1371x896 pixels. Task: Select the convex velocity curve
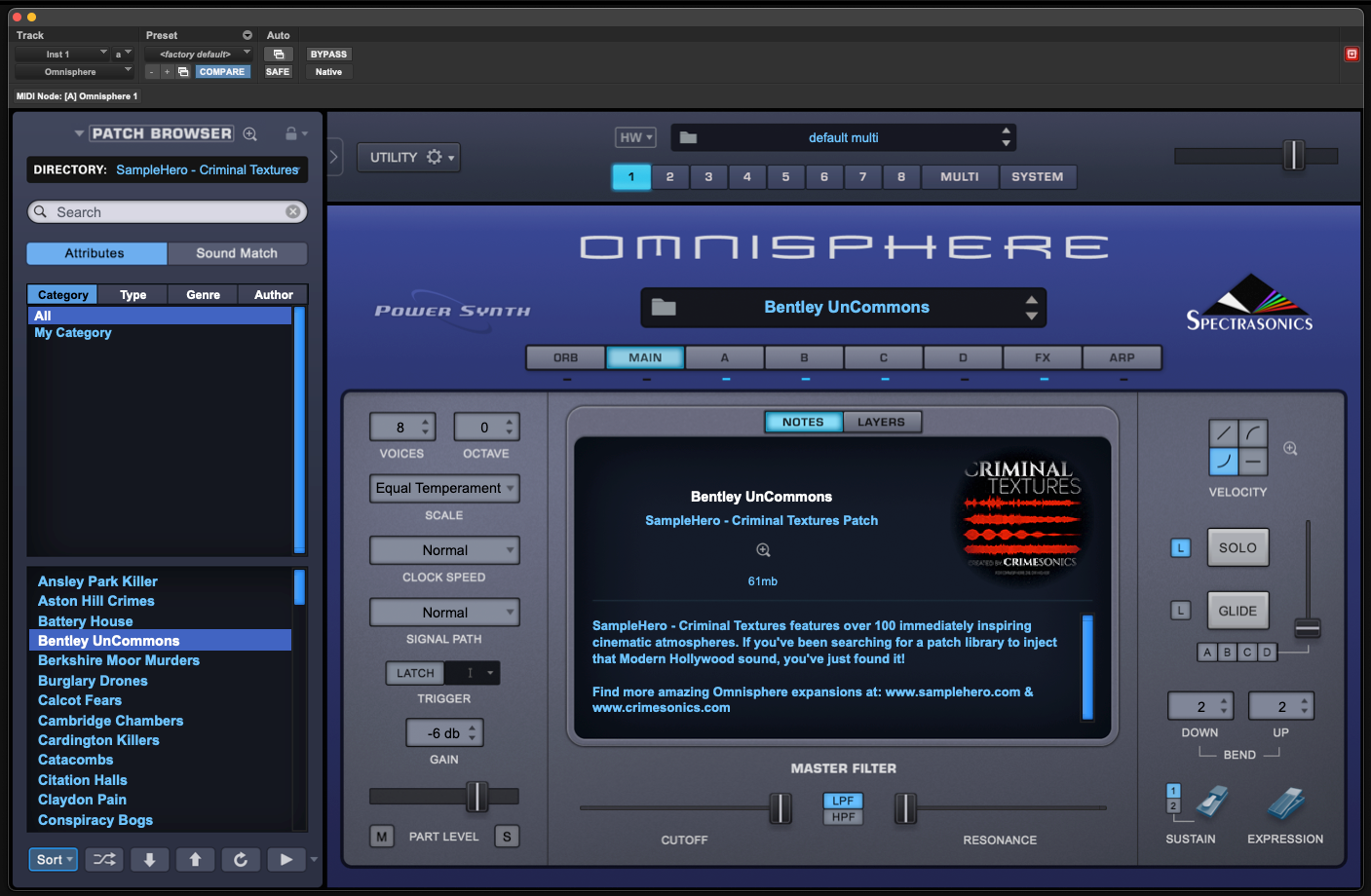1253,433
